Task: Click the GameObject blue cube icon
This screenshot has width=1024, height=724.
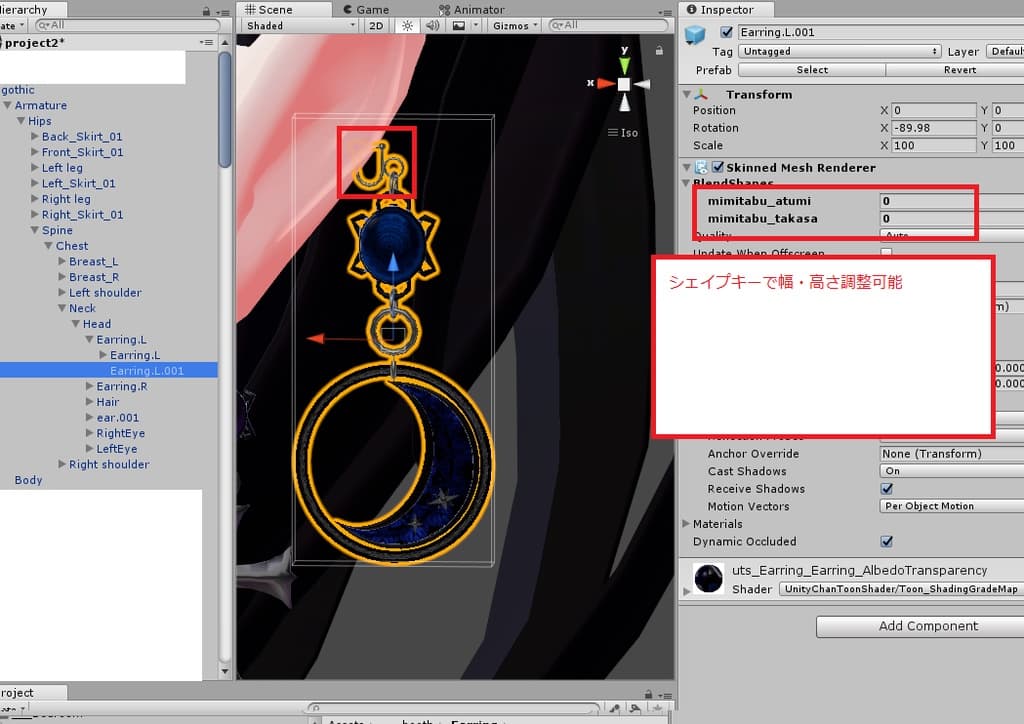Action: click(695, 35)
